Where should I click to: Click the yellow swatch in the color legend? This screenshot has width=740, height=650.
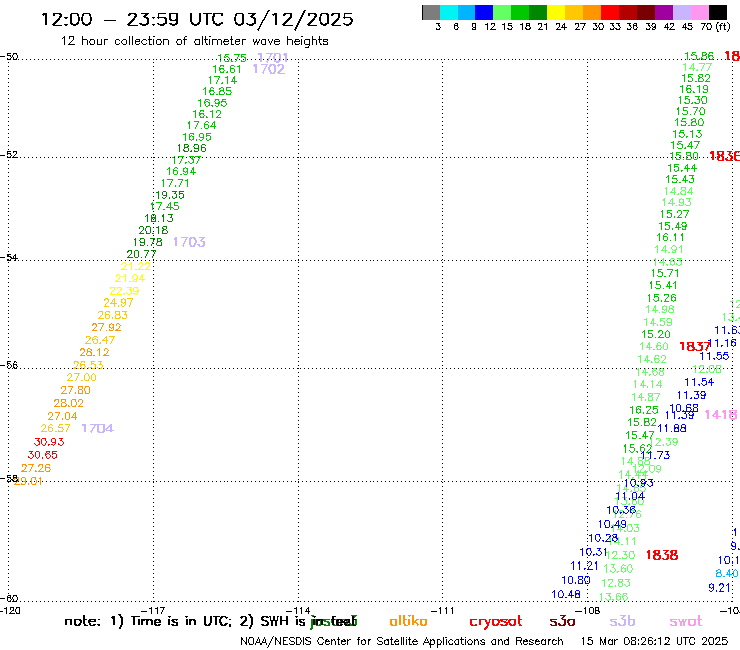click(556, 12)
